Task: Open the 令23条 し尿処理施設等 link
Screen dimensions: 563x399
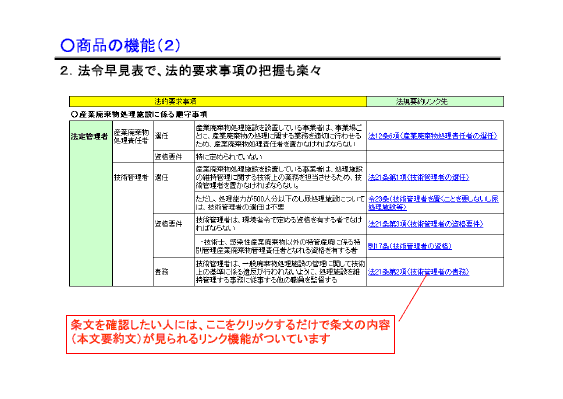Action: pyautogui.click(x=433, y=203)
